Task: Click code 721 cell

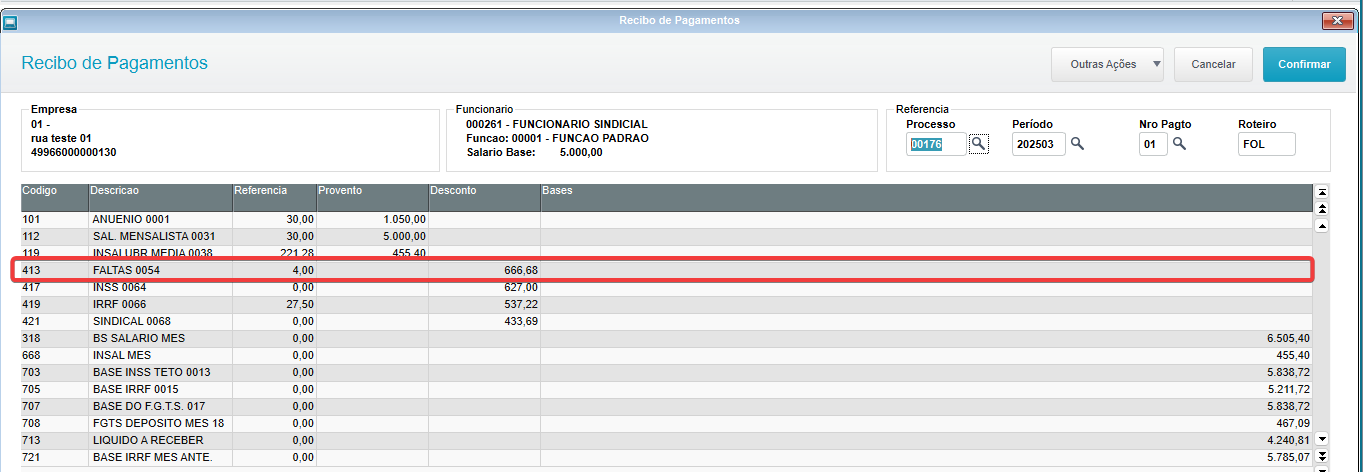Action: pos(54,457)
